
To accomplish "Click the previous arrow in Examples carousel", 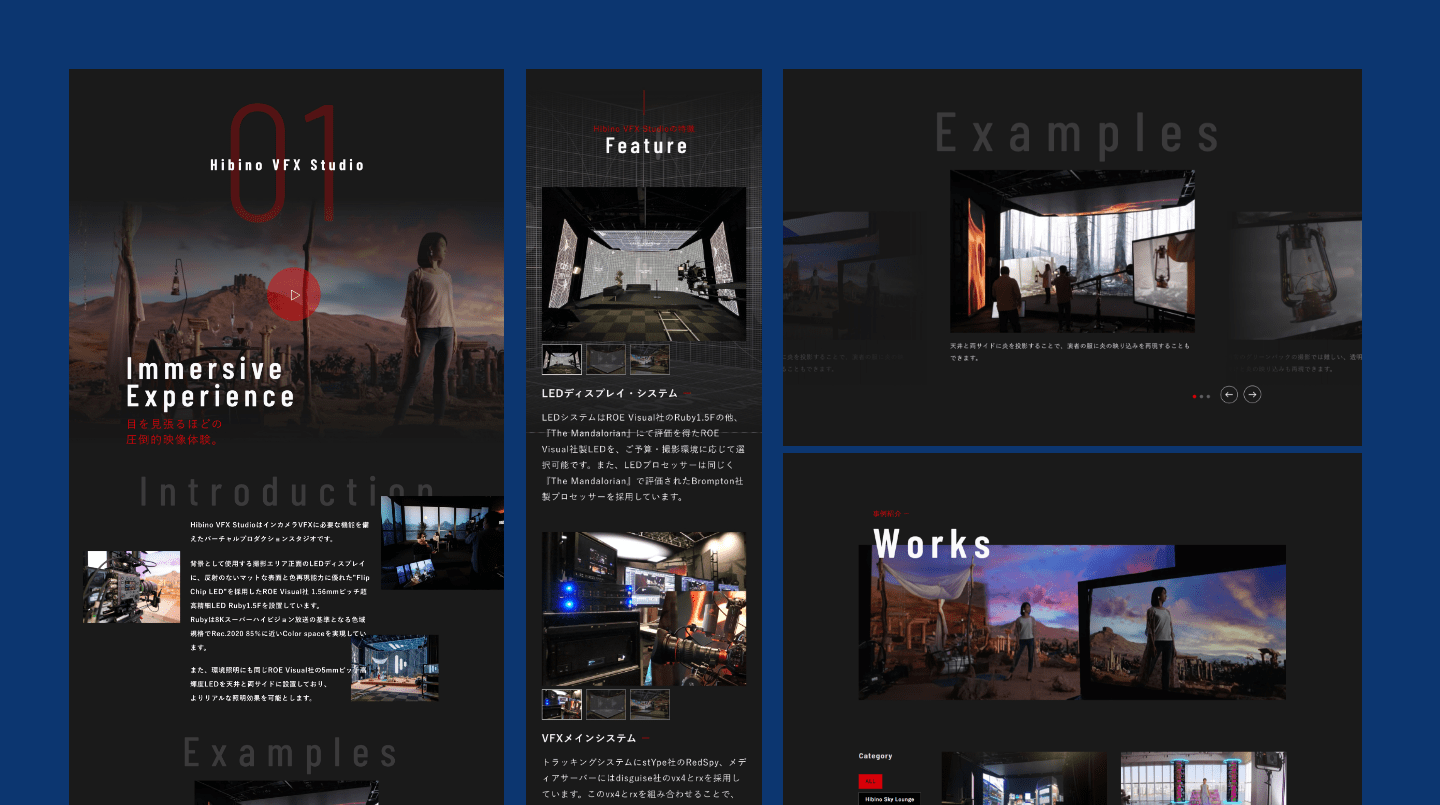I will click(1229, 395).
